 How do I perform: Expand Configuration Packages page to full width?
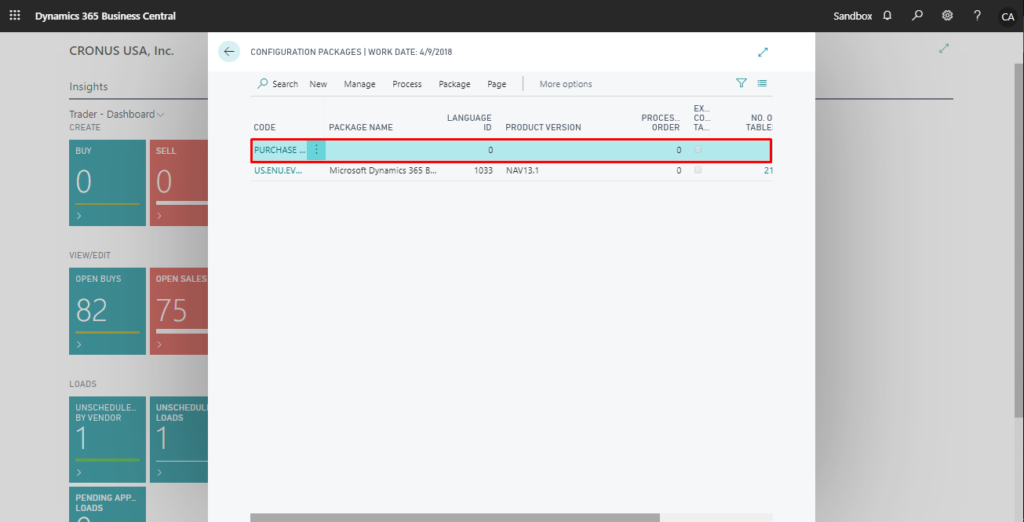coord(763,52)
